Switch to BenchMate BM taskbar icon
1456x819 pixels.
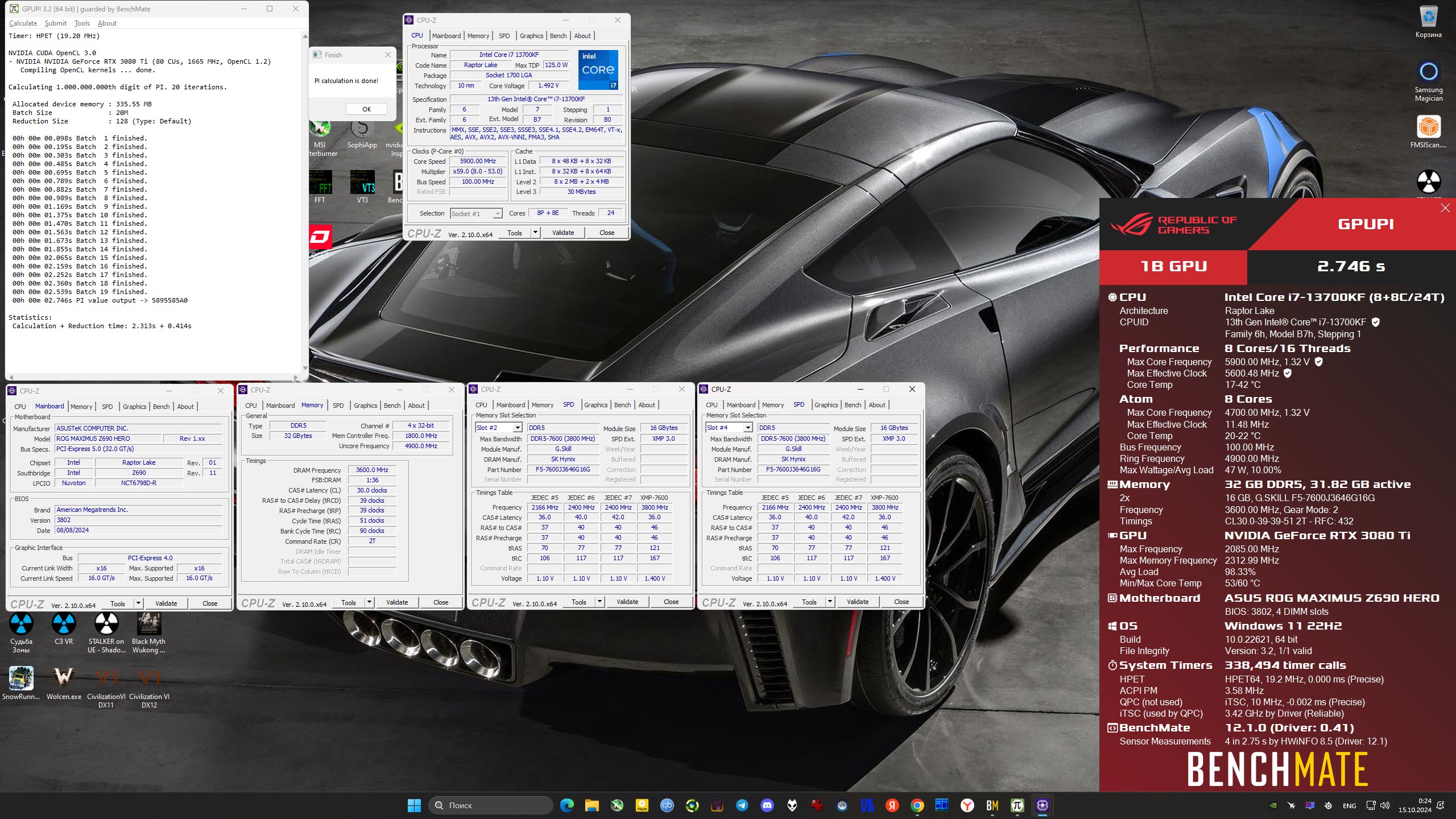click(x=992, y=805)
